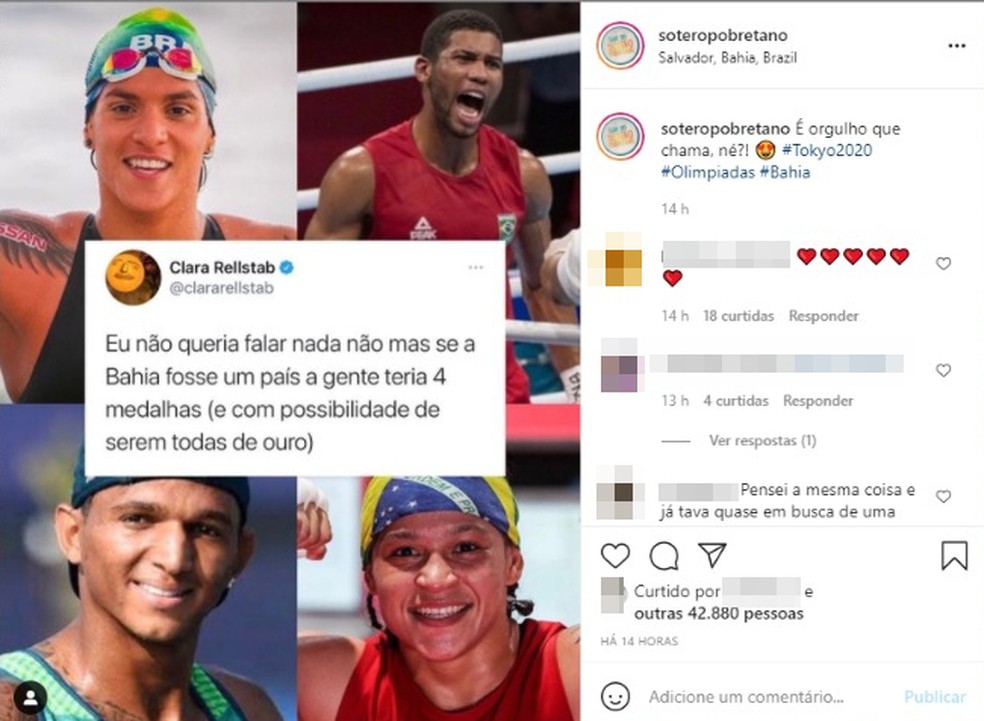Open the three-dot options menu
The image size is (984, 721).
(956, 46)
